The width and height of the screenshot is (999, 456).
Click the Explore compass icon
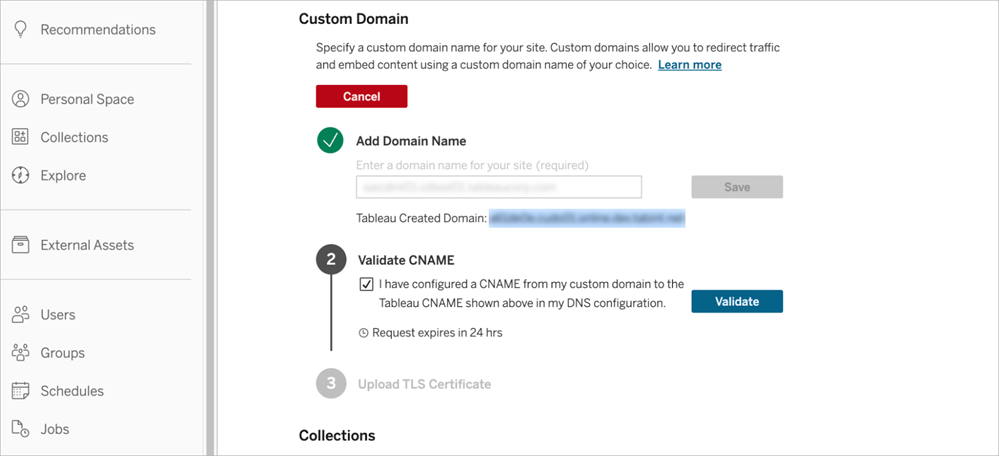[x=20, y=175]
